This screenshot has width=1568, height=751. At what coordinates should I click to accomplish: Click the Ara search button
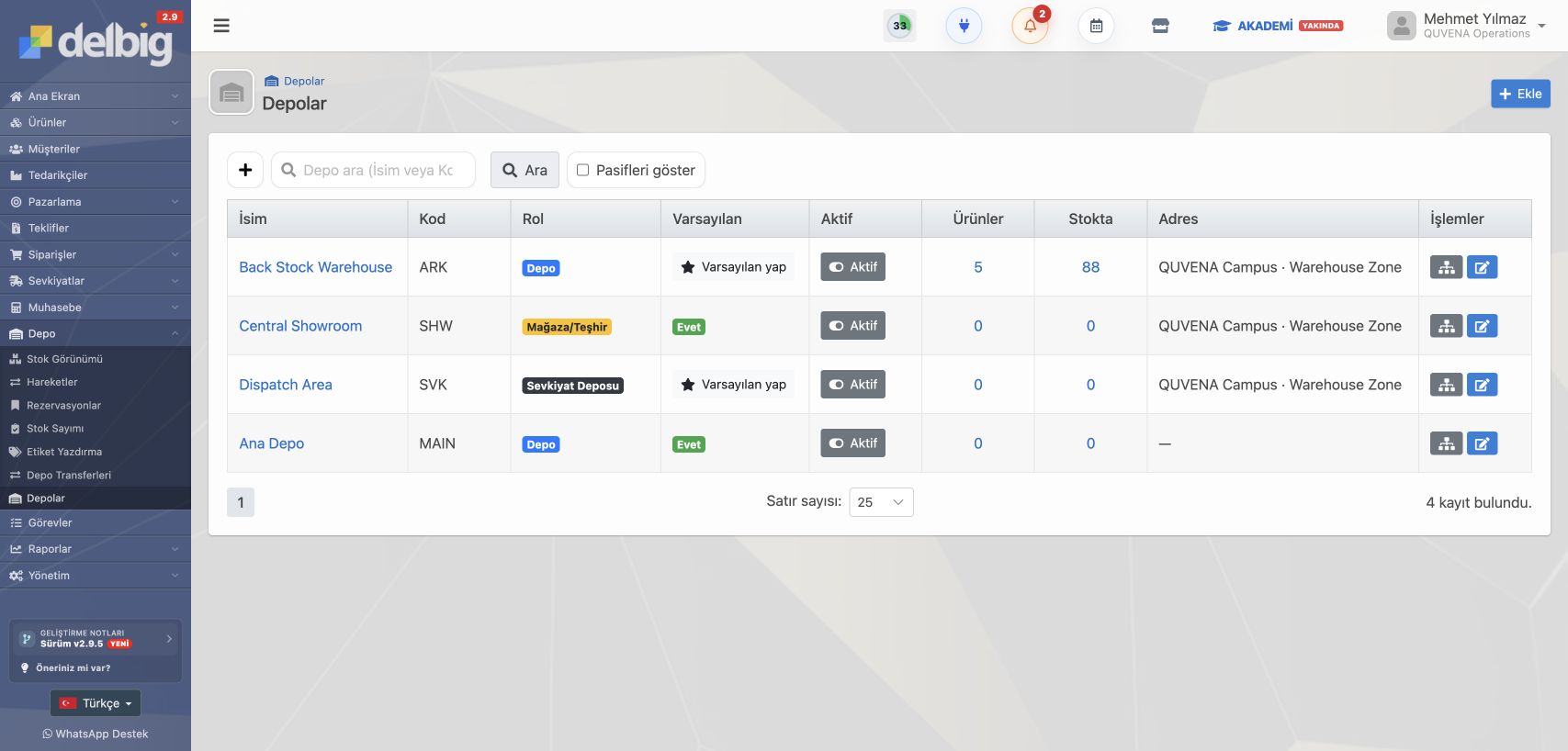coord(525,170)
